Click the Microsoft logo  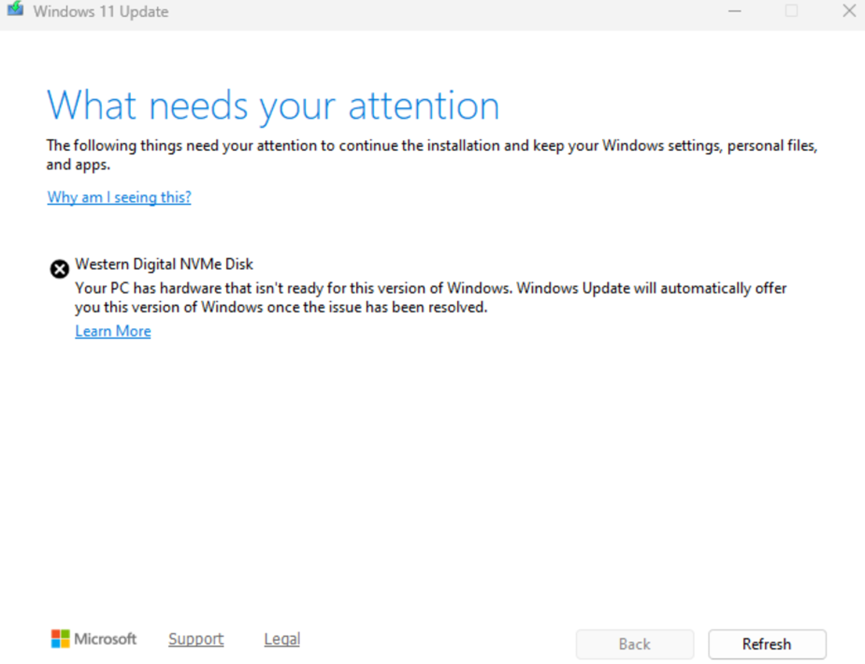[x=94, y=639]
